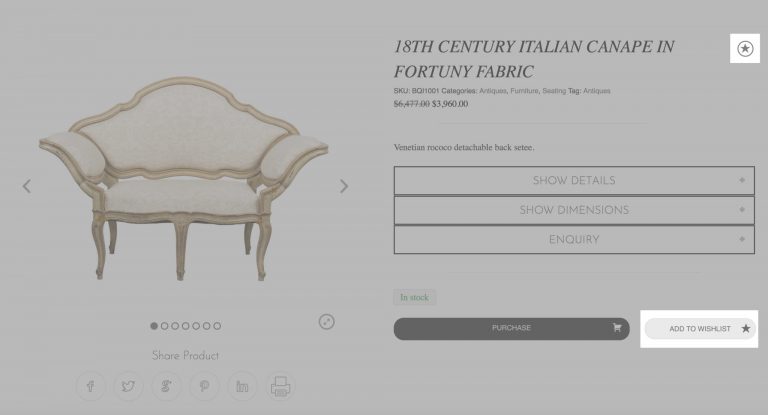This screenshot has height=415, width=768.
Task: Share product on LinkedIn
Action: click(242, 386)
